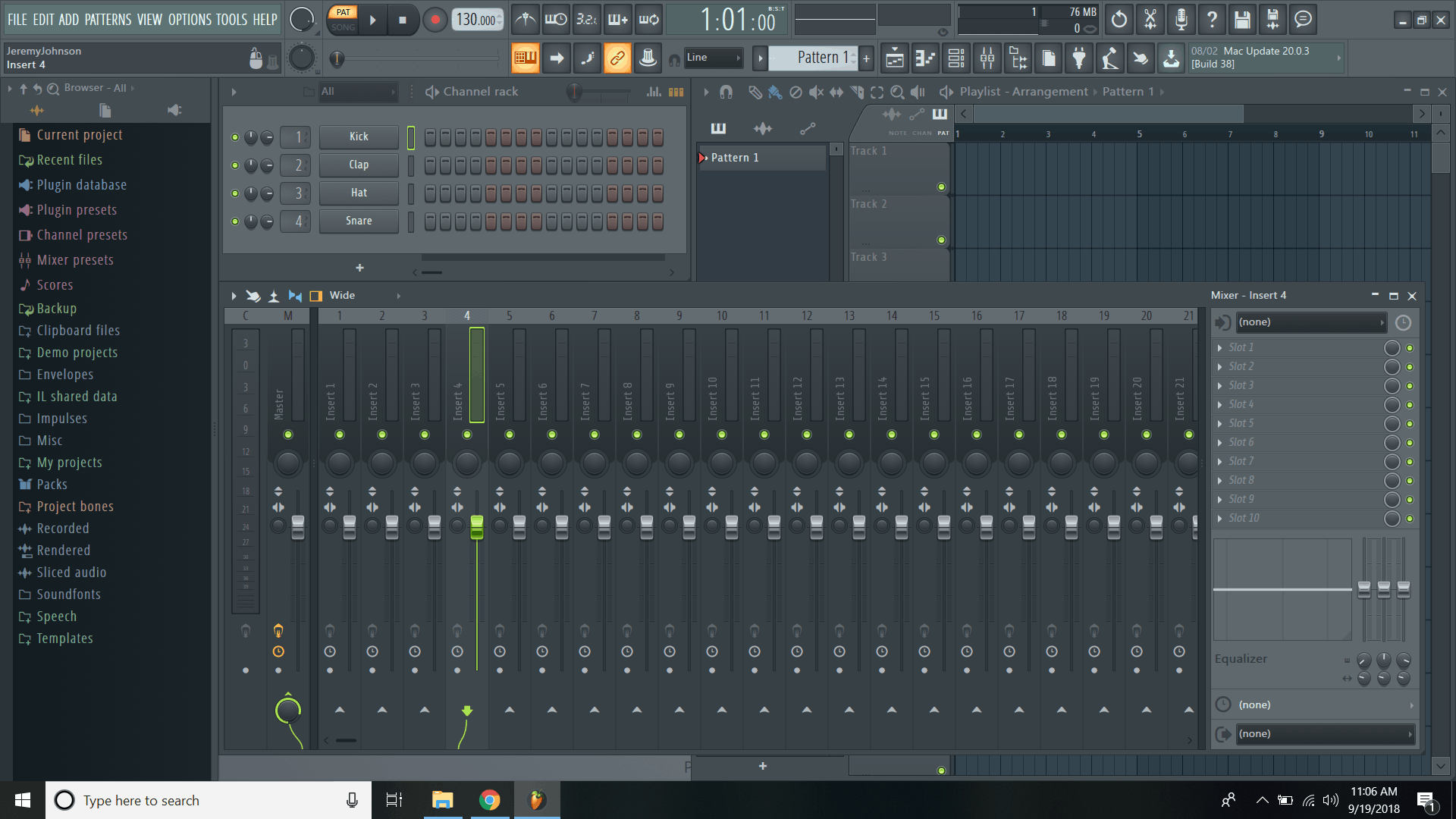1456x819 pixels.
Task: Click the tempo display showing 130.000
Action: [477, 20]
